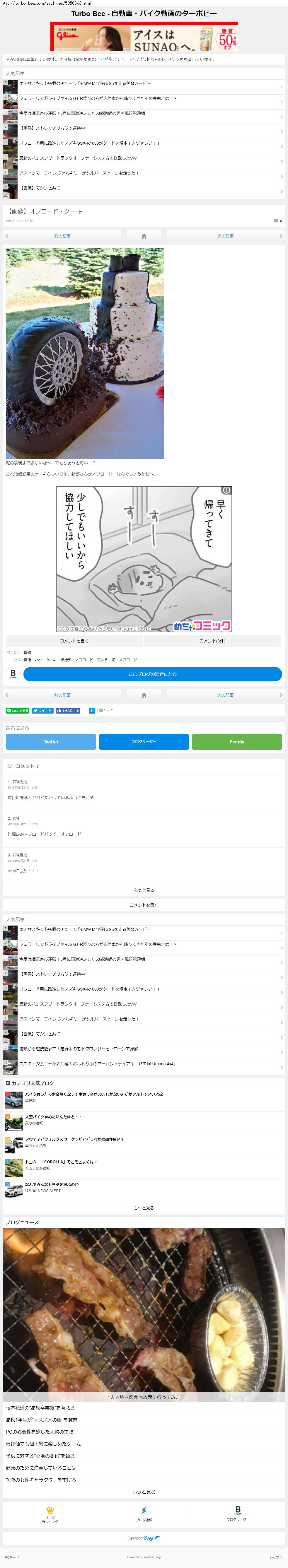Click このブログの読者になる blue button

(x=153, y=674)
